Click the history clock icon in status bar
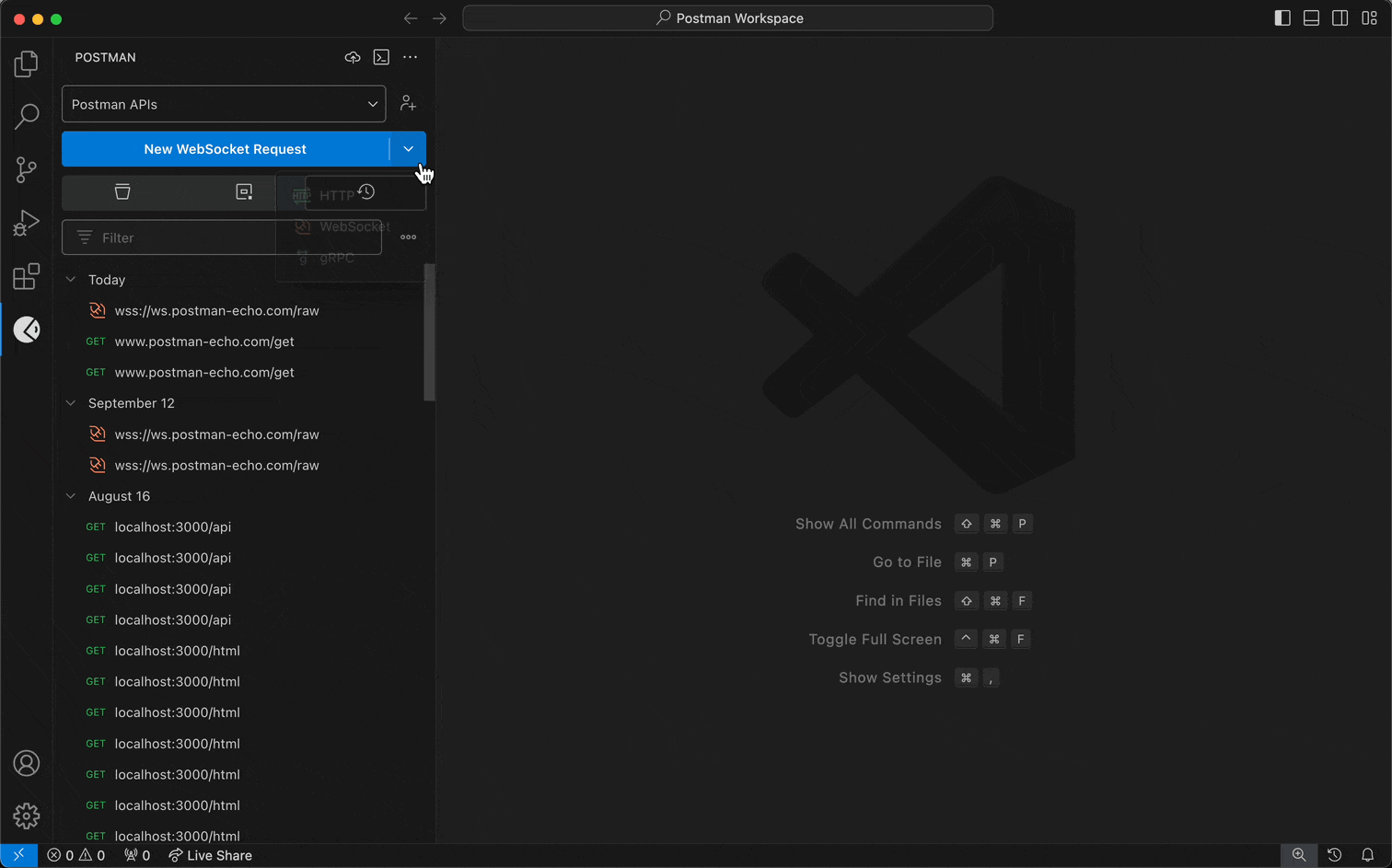 click(x=1334, y=855)
